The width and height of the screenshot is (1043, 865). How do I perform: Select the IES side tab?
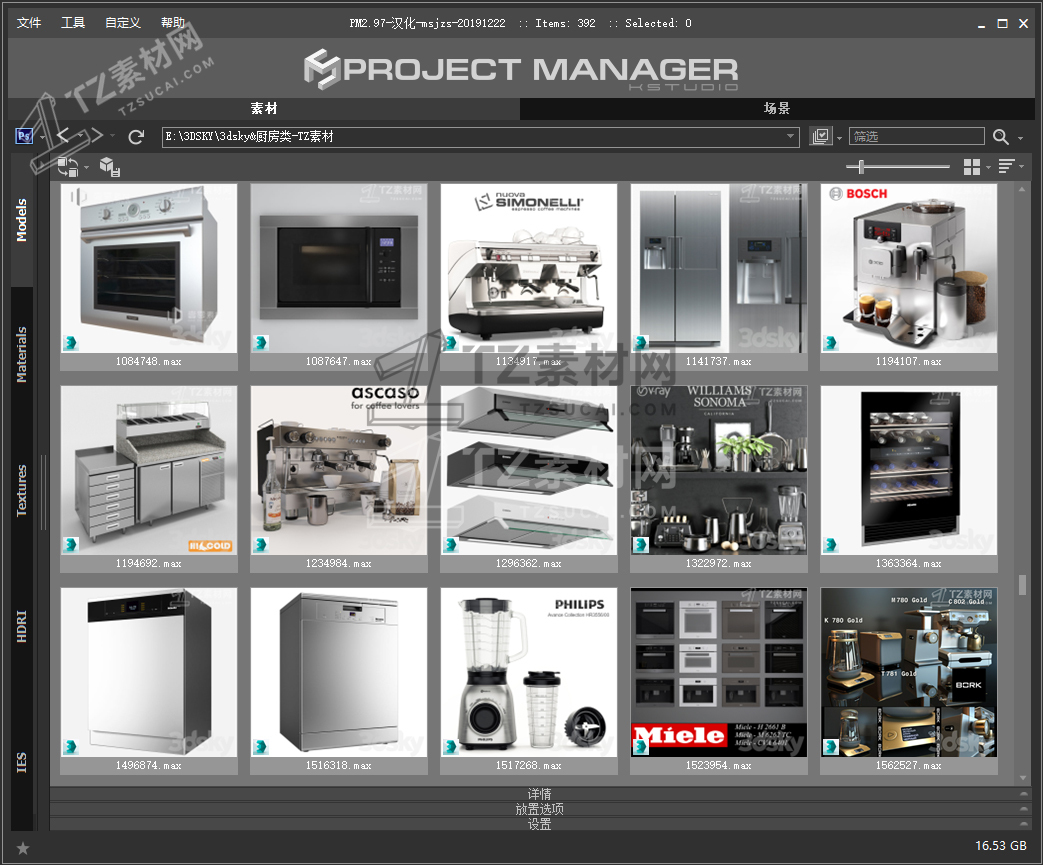click(22, 763)
